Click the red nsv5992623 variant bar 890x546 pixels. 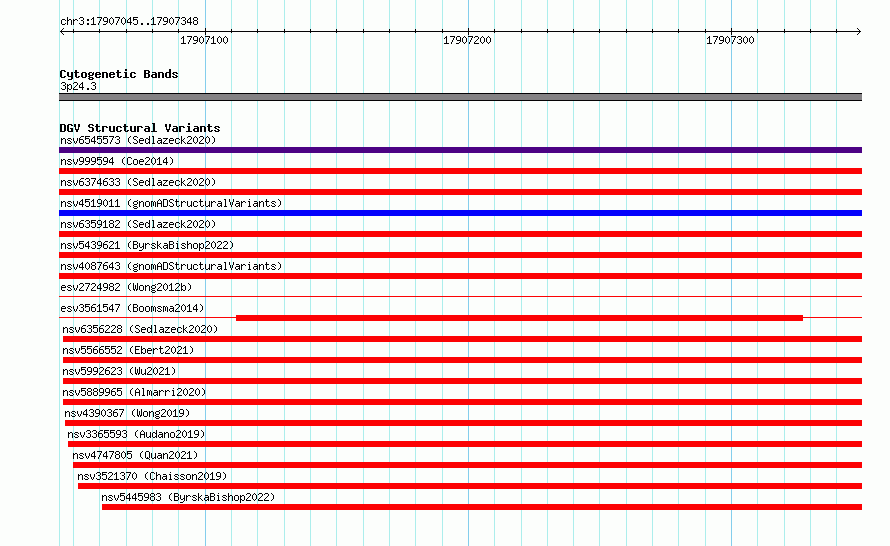(463, 381)
